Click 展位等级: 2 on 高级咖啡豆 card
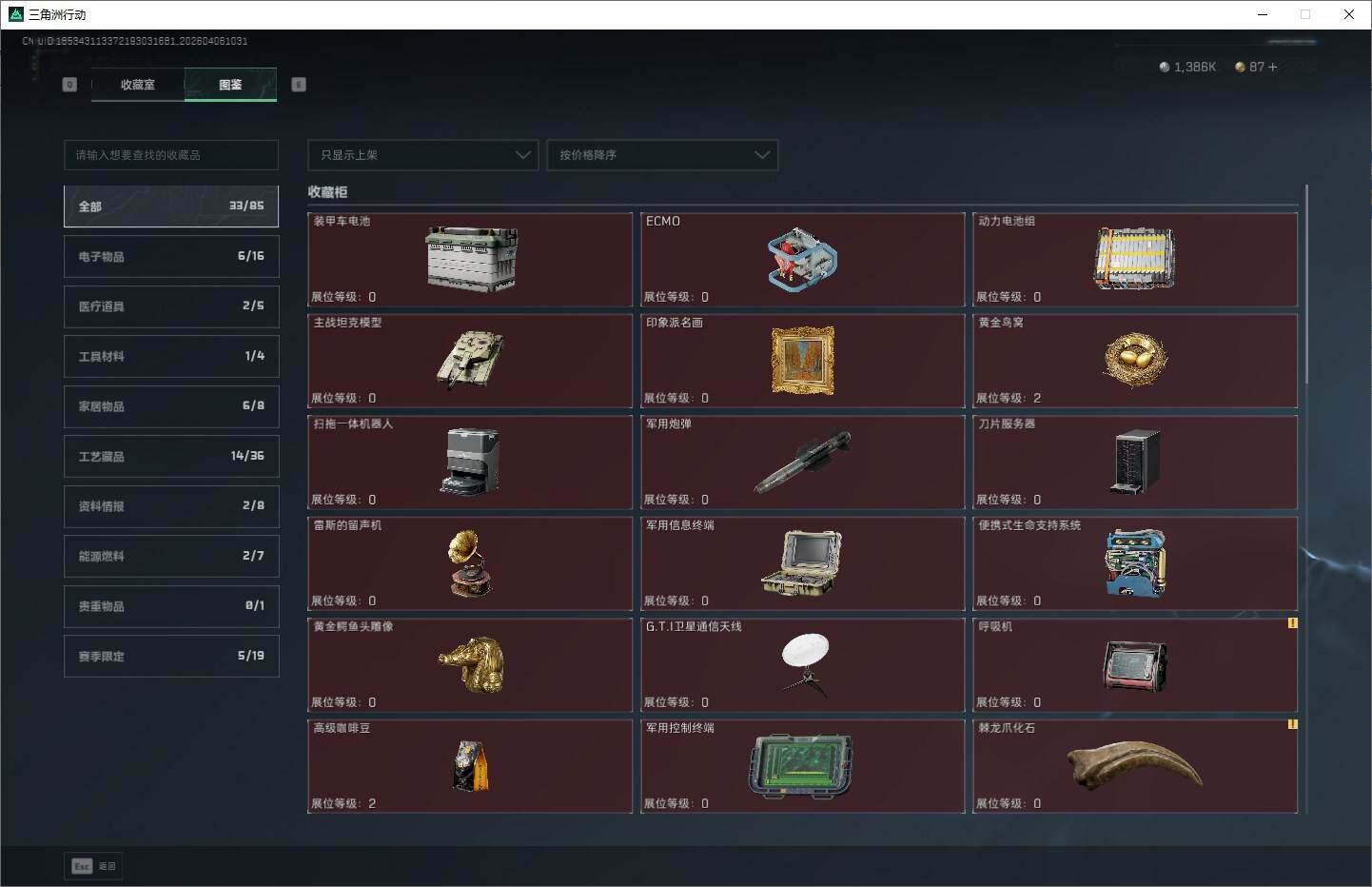 [x=343, y=804]
